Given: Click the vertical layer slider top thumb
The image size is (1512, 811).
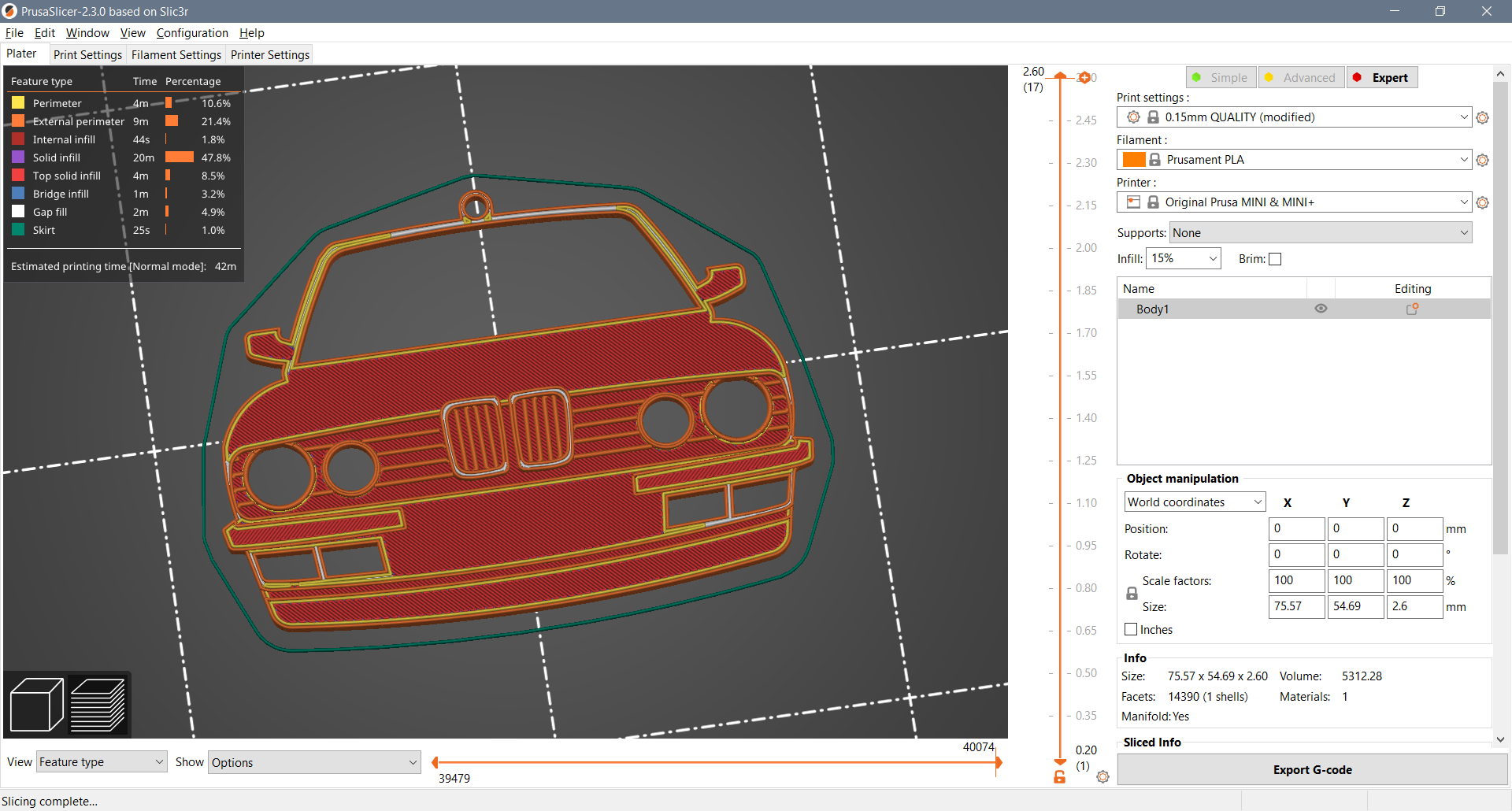Looking at the screenshot, I should click(1060, 76).
